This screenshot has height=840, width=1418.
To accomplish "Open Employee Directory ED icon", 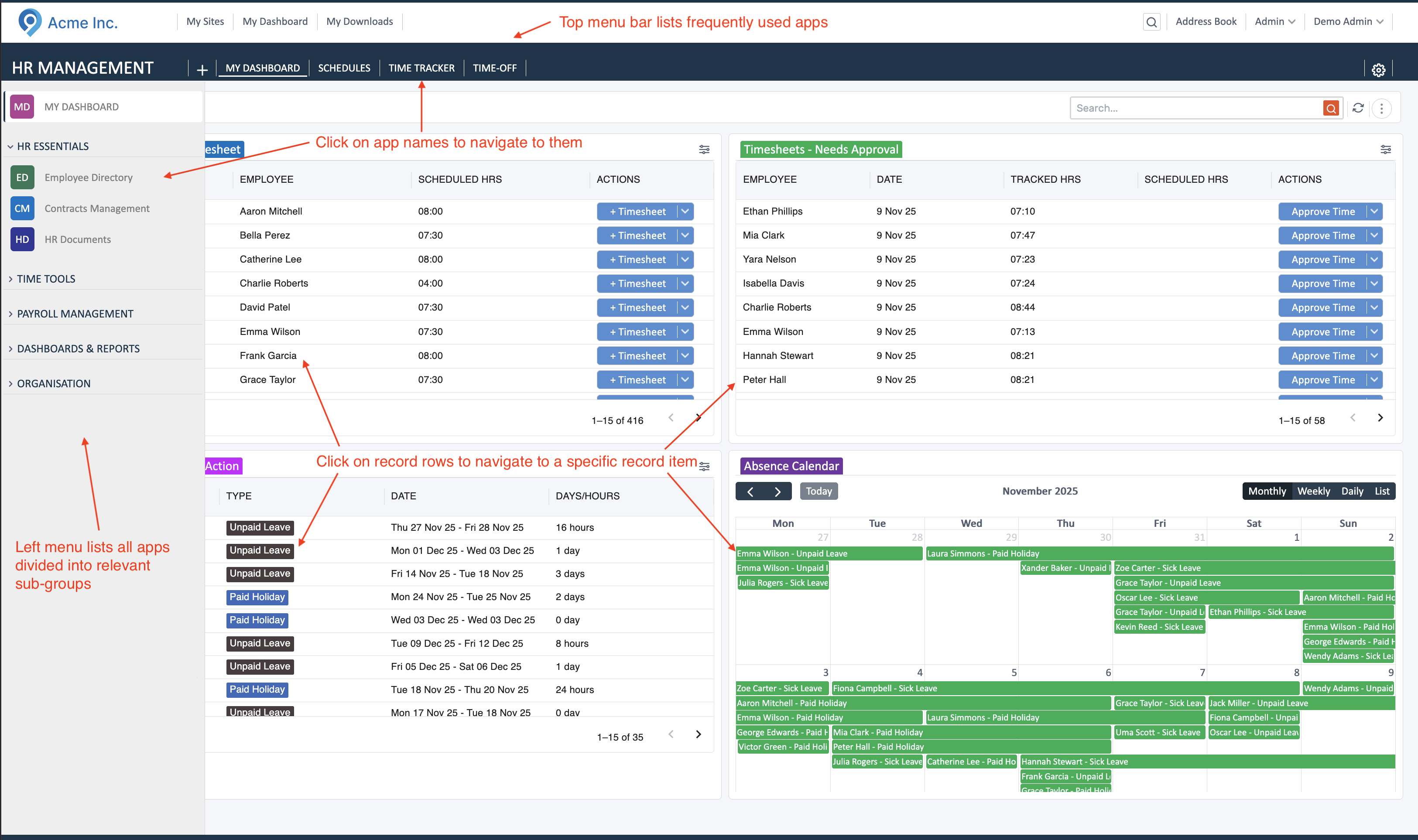I will (x=22, y=177).
